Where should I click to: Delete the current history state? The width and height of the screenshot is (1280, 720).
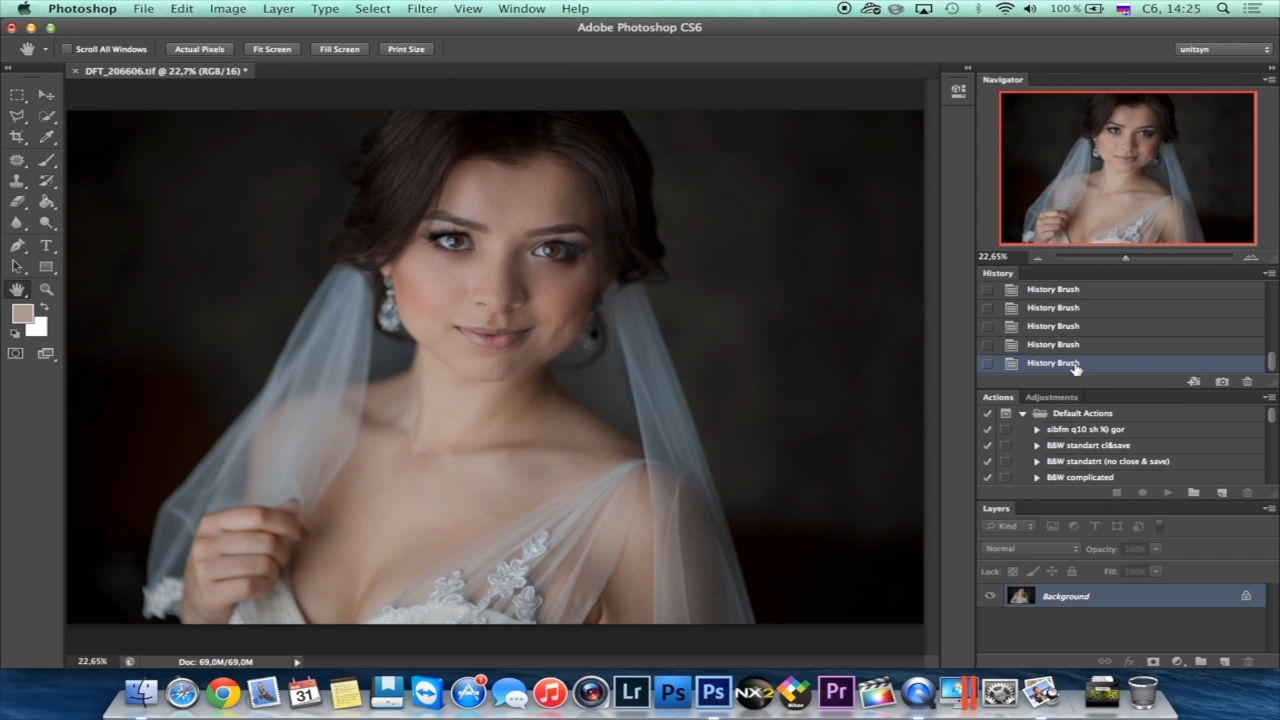[1247, 382]
